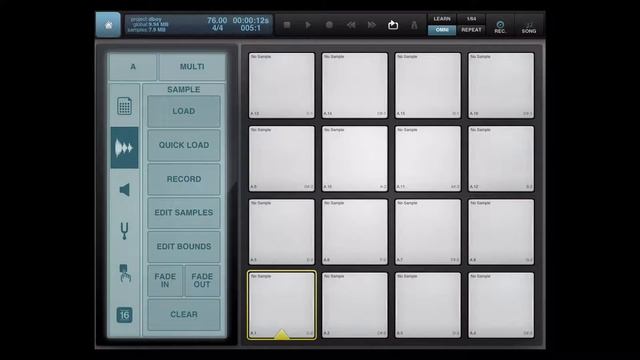Tap pad A.4
The width and height of the screenshot is (640, 360).
coord(501,305)
